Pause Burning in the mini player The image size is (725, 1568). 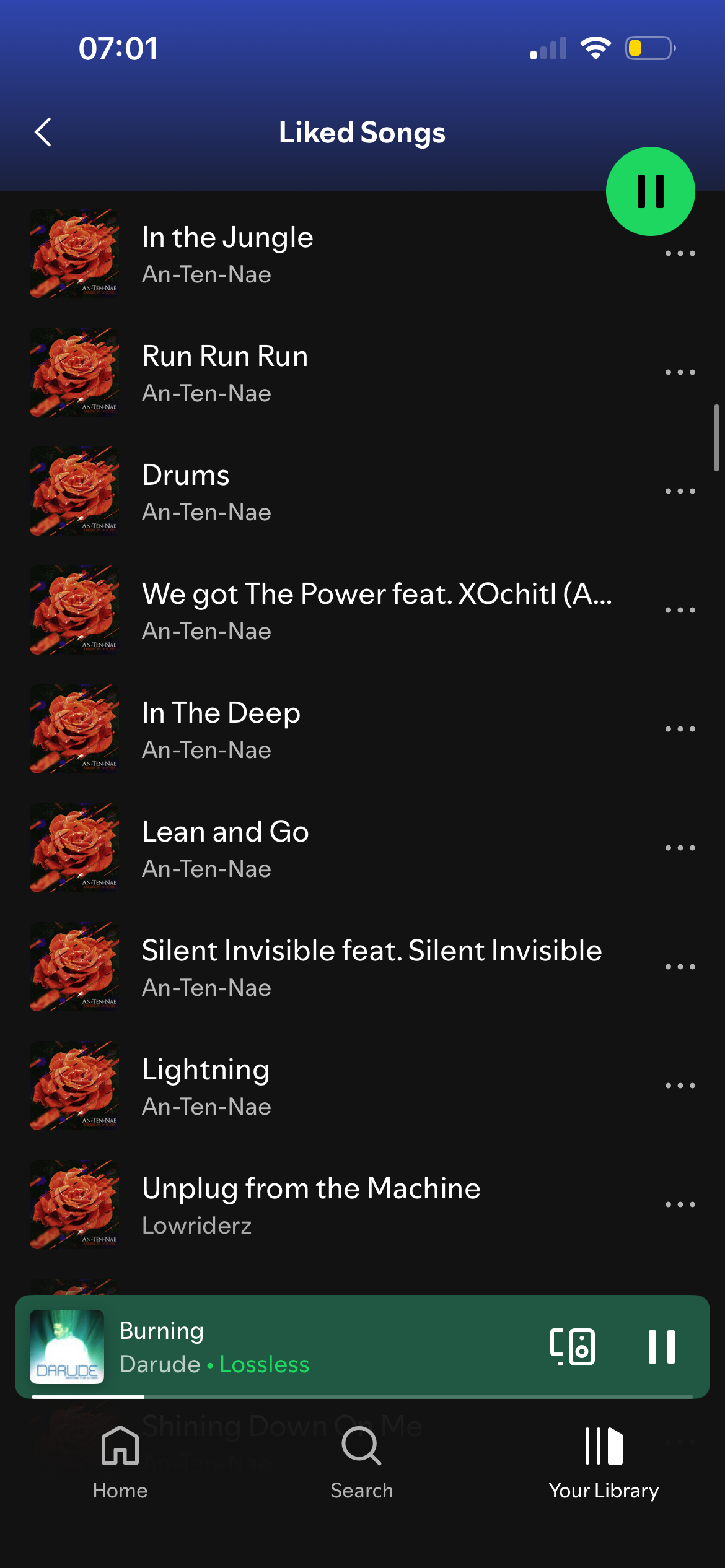coord(661,1346)
